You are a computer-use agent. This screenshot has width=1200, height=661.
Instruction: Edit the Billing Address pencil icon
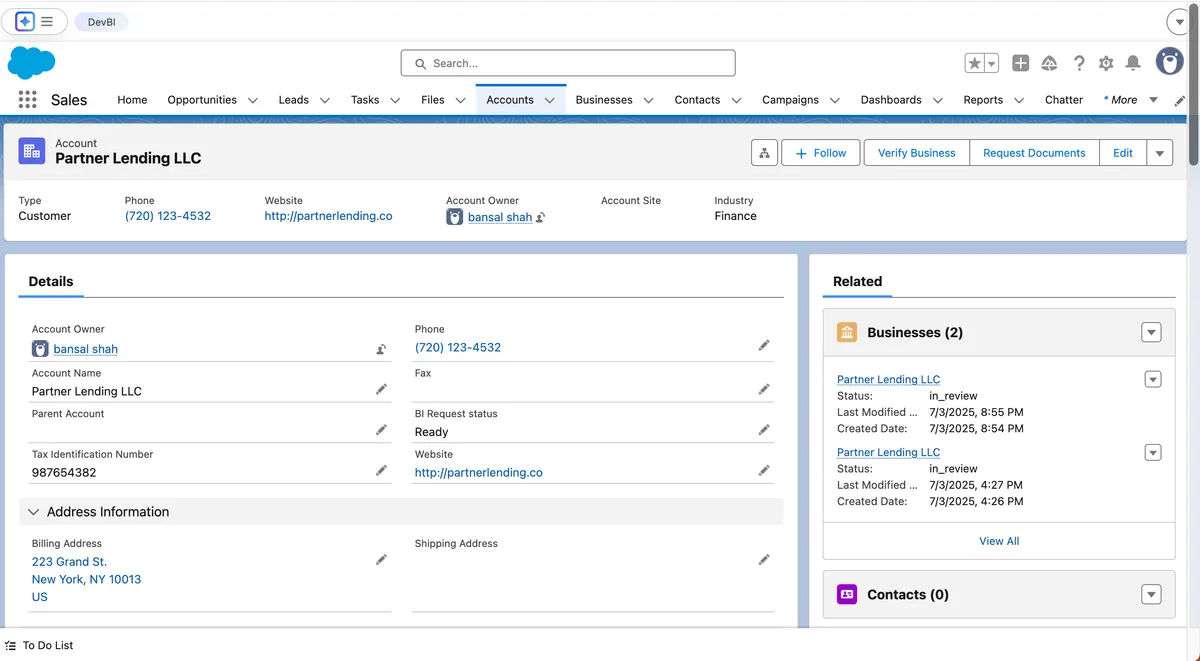point(381,560)
